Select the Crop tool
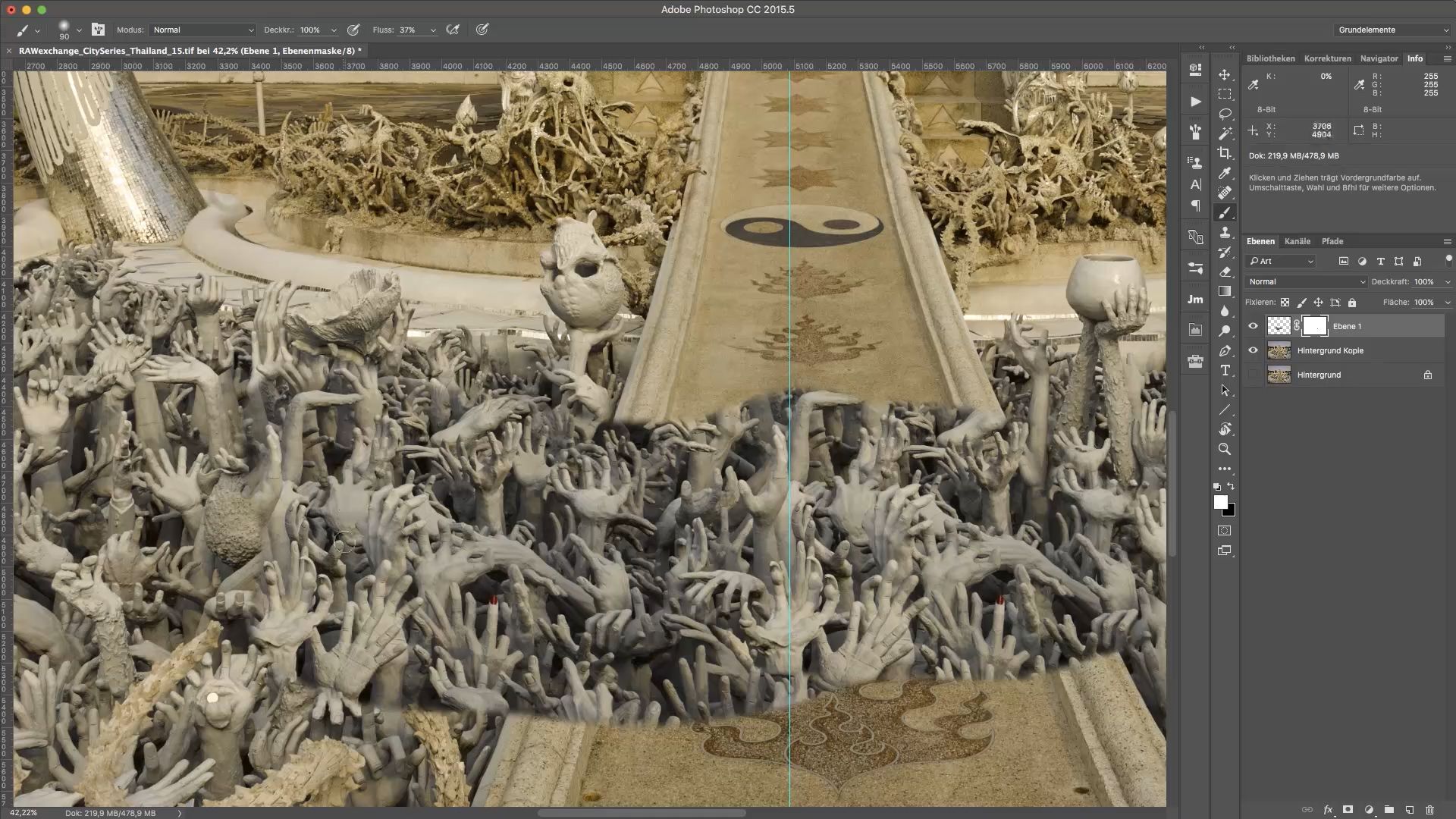 tap(1225, 153)
